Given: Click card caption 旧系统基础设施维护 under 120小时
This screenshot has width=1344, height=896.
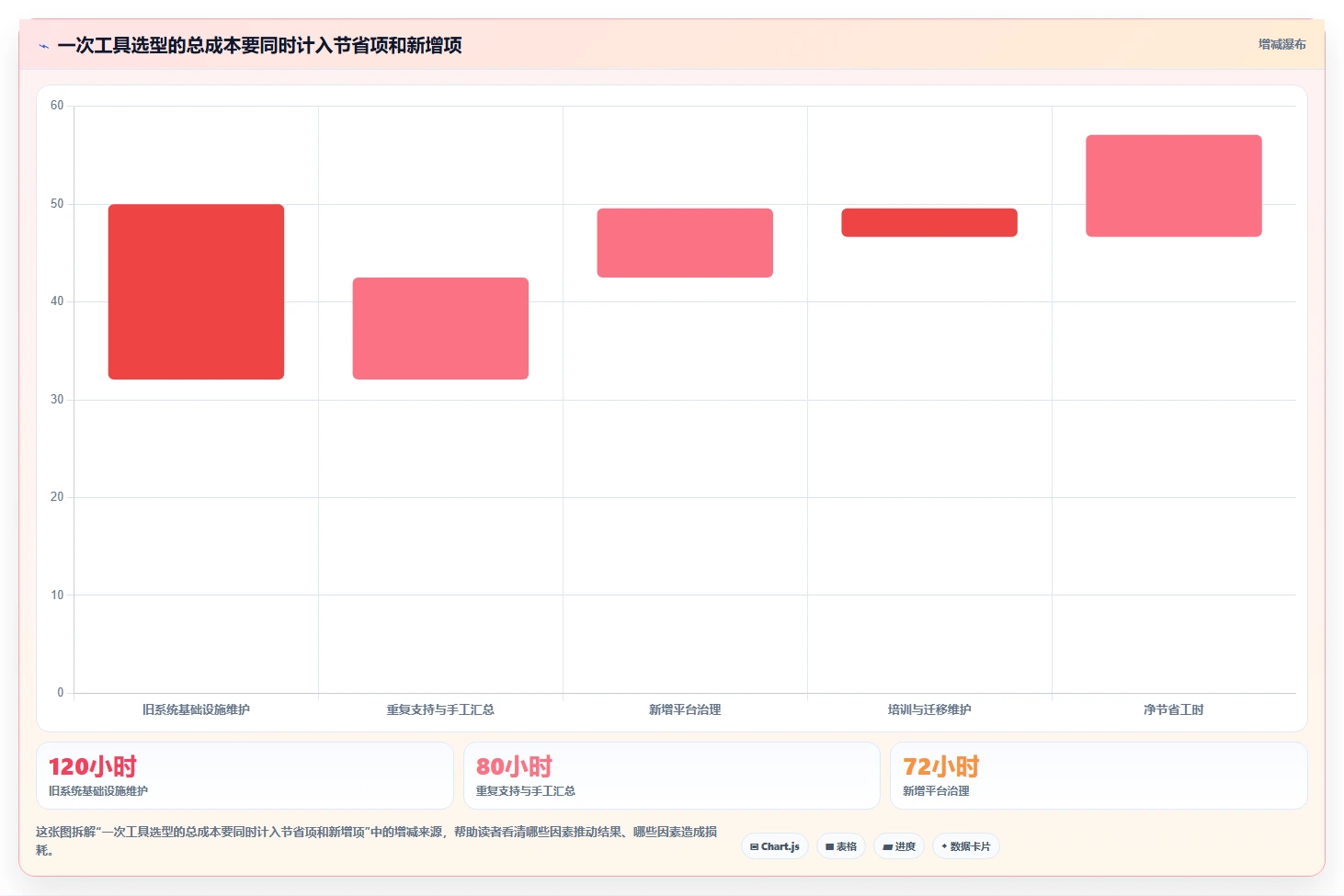Looking at the screenshot, I should 98,791.
